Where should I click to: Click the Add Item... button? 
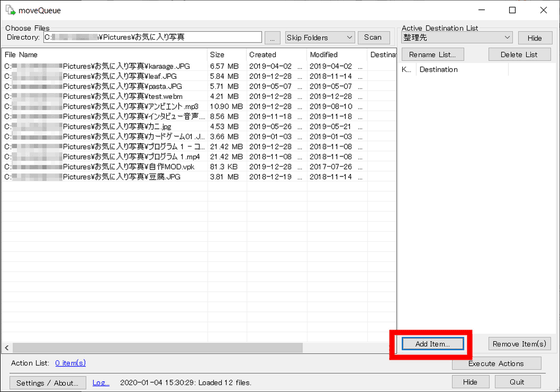(432, 344)
